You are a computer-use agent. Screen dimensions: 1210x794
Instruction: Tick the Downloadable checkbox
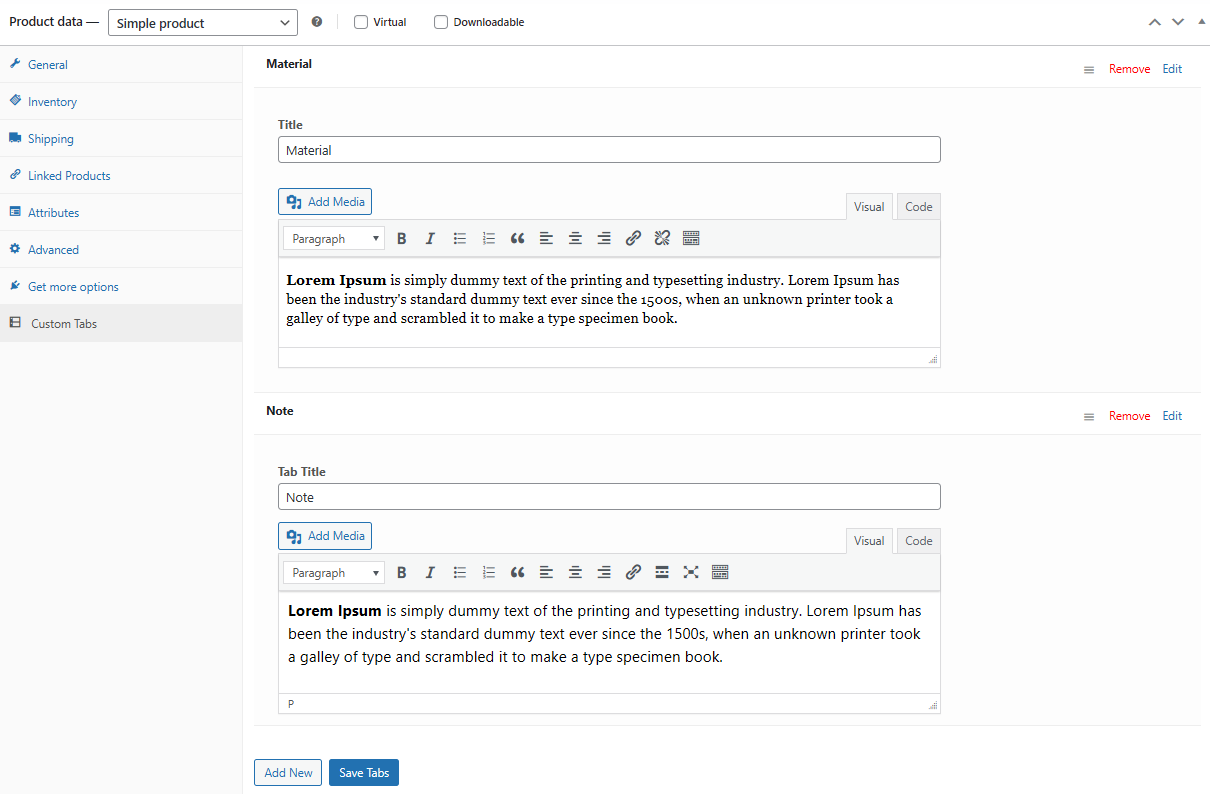(441, 22)
